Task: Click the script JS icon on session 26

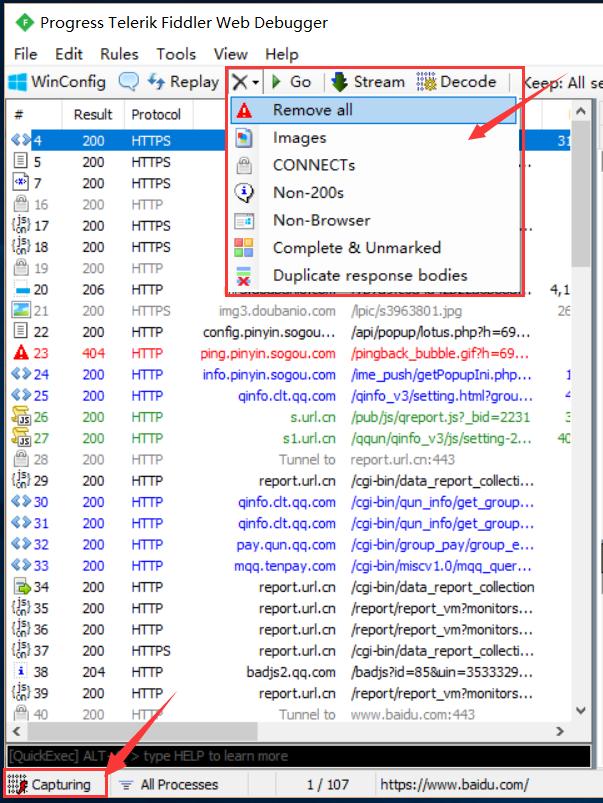Action: [x=21, y=416]
